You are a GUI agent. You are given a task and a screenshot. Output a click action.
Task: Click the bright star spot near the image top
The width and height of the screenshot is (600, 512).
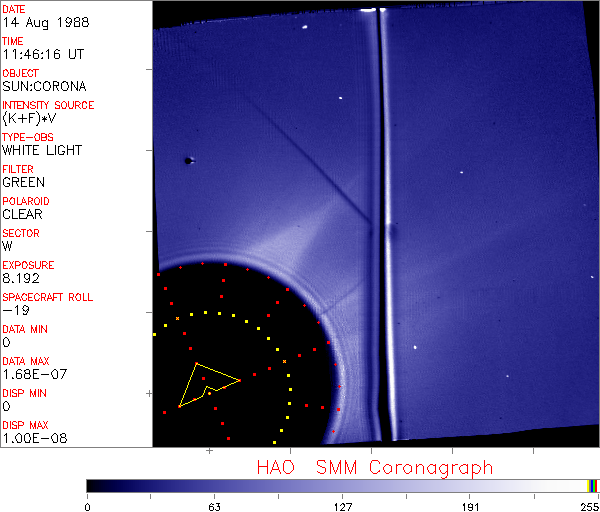coord(305,27)
